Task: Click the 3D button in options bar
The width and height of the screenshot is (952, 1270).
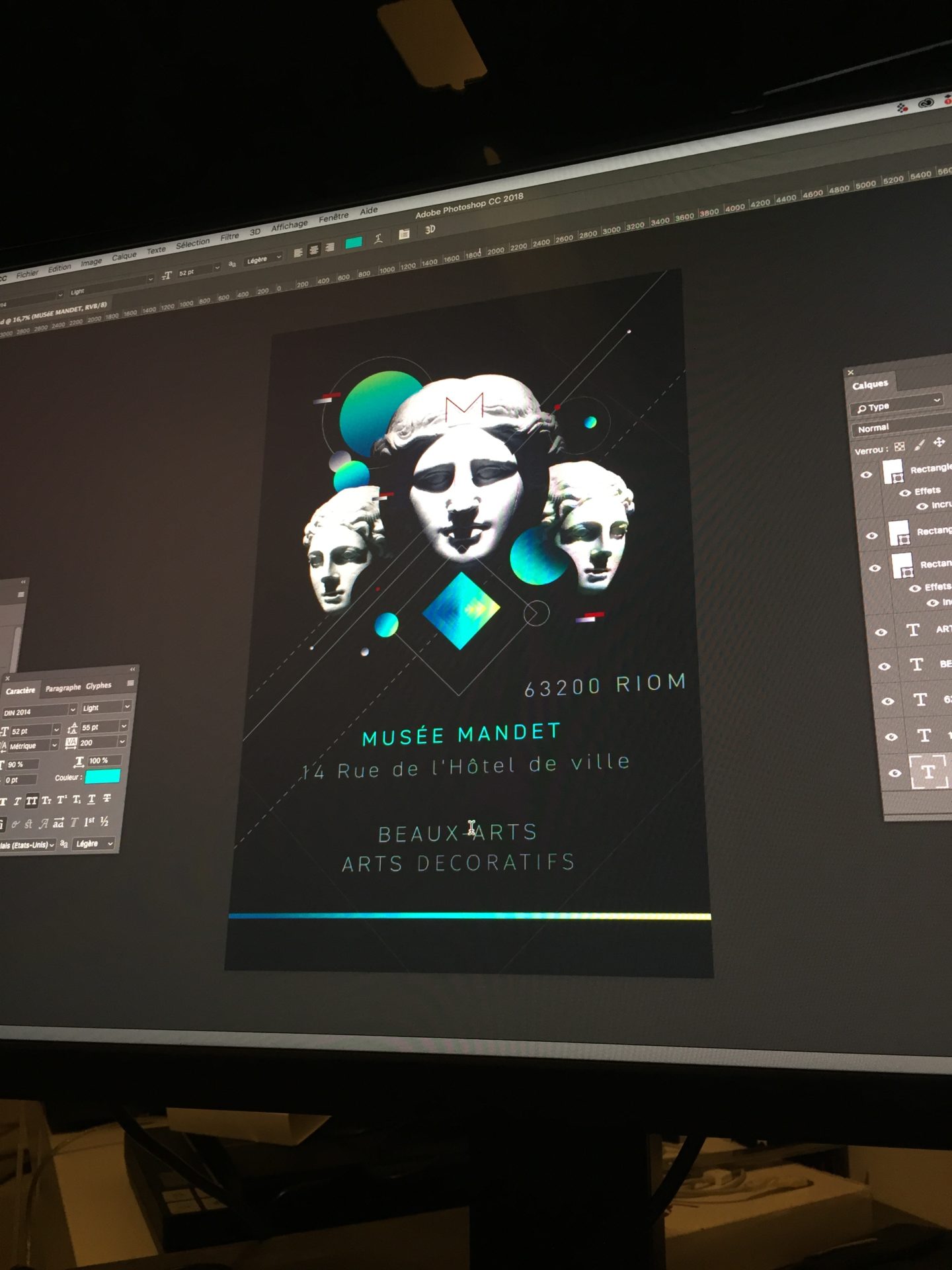Action: click(430, 230)
